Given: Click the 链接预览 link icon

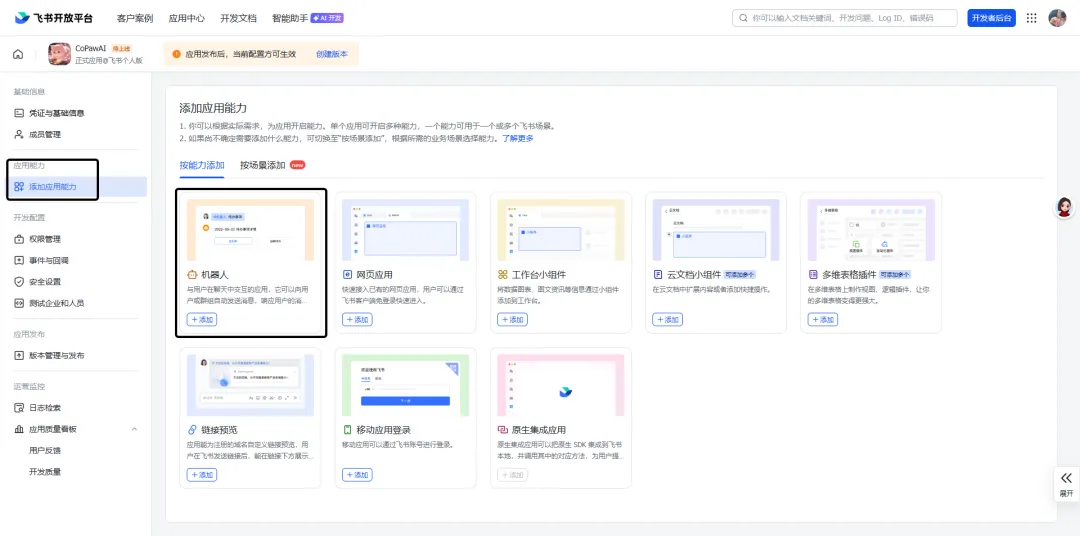Looking at the screenshot, I should [x=192, y=429].
